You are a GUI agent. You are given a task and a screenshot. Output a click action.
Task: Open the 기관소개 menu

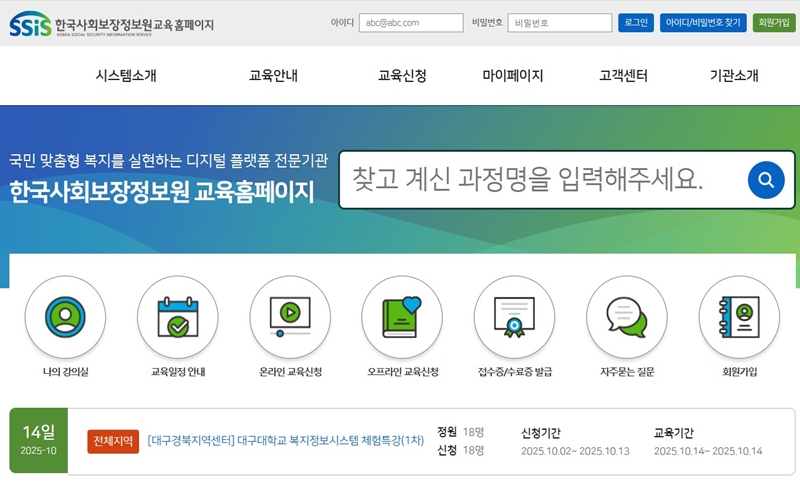click(734, 76)
